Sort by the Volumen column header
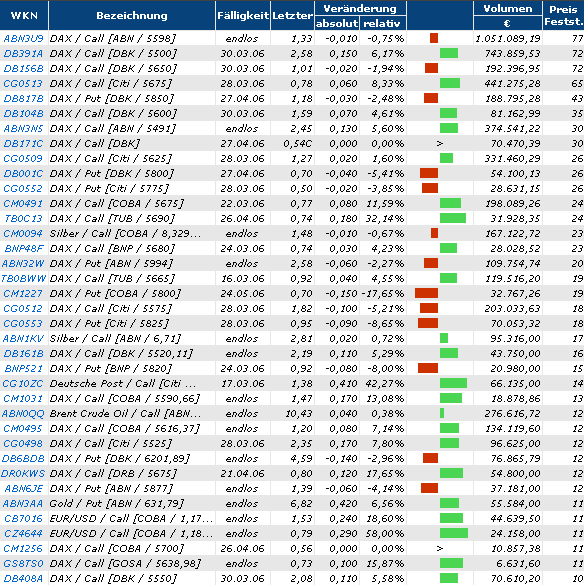584x585 pixels. tap(508, 9)
